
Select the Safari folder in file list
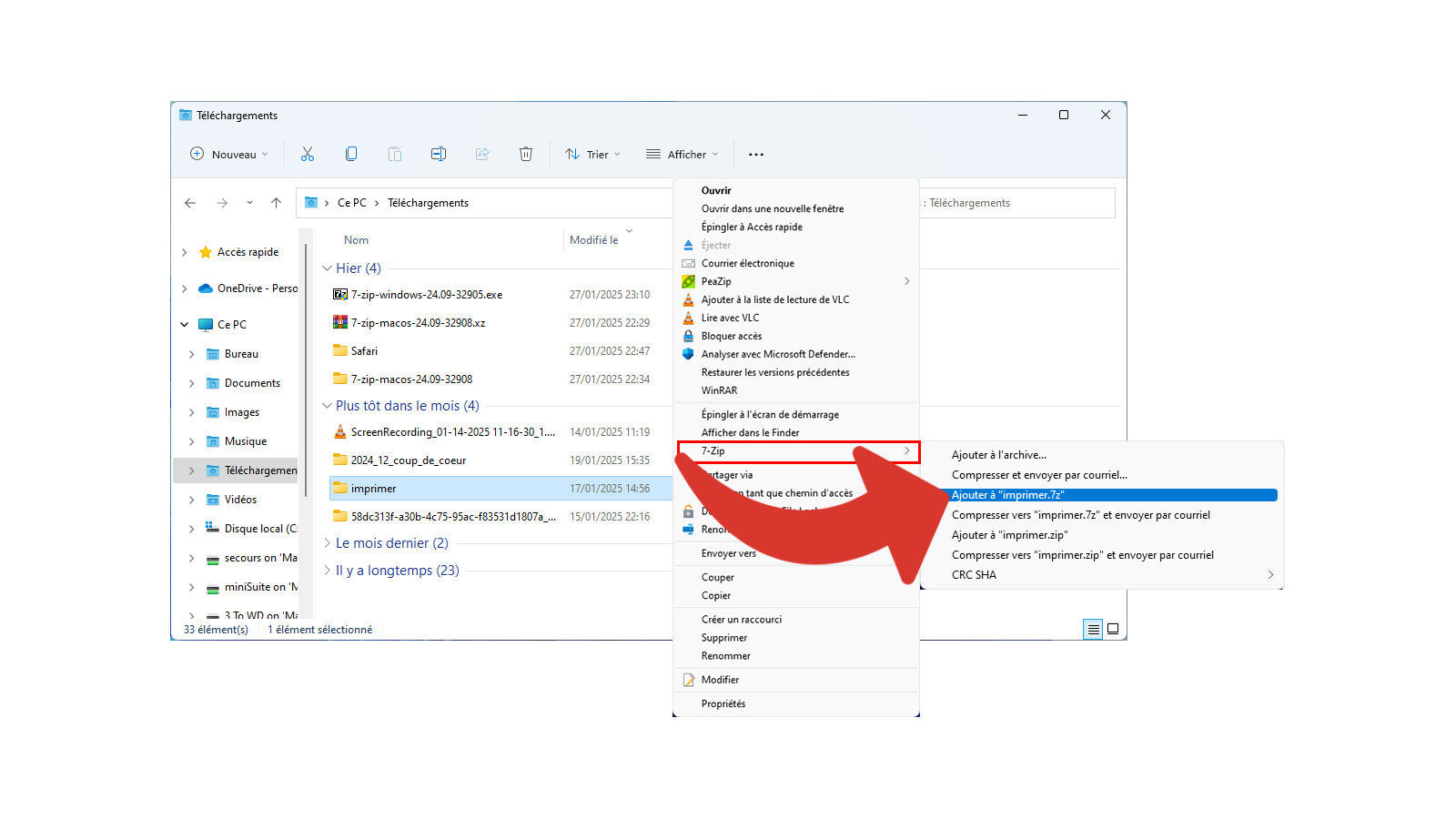(364, 351)
